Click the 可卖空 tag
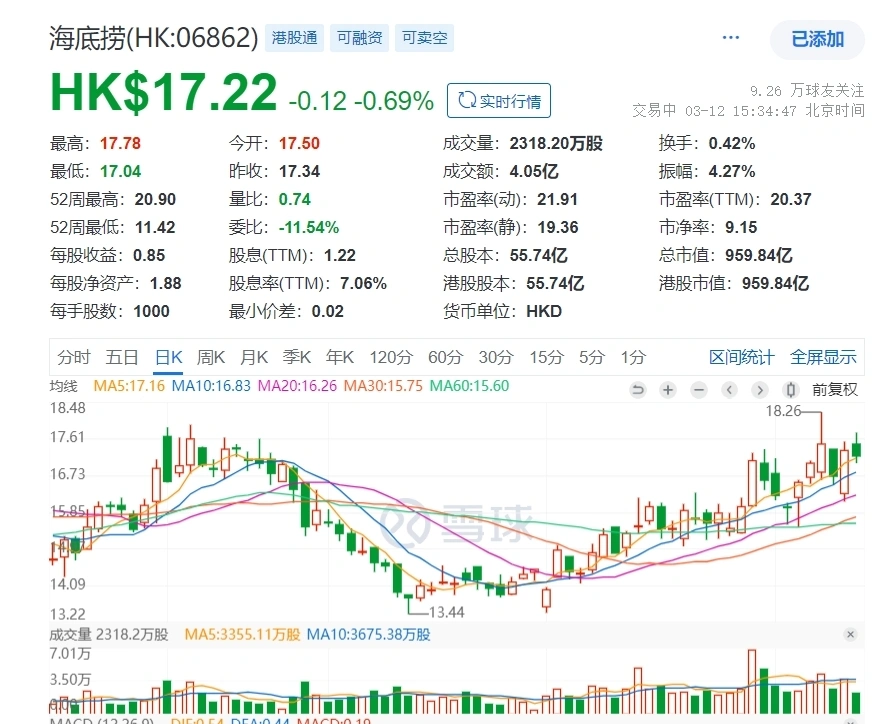Image resolution: width=880 pixels, height=724 pixels. point(424,39)
